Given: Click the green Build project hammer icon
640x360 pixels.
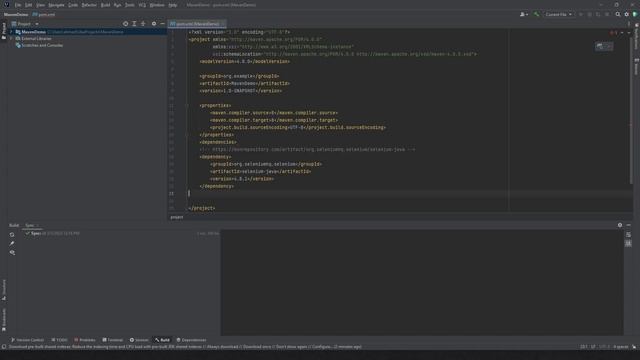Looking at the screenshot, I should pyautogui.click(x=536, y=14).
